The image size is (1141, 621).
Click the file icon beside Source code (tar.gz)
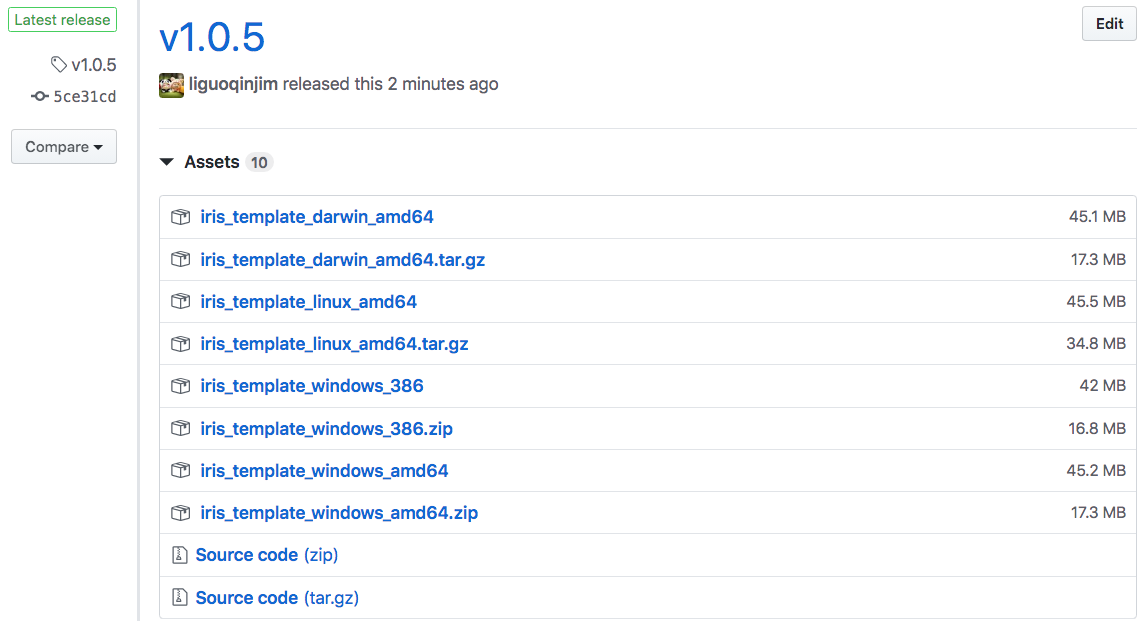[x=180, y=597]
